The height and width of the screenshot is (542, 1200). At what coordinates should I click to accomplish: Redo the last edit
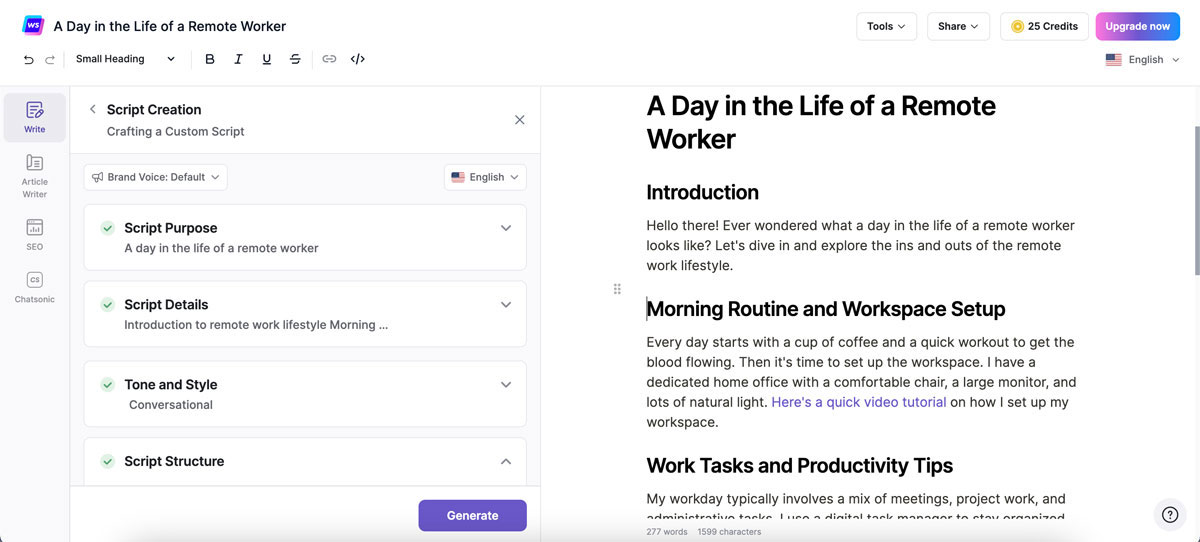[50, 59]
